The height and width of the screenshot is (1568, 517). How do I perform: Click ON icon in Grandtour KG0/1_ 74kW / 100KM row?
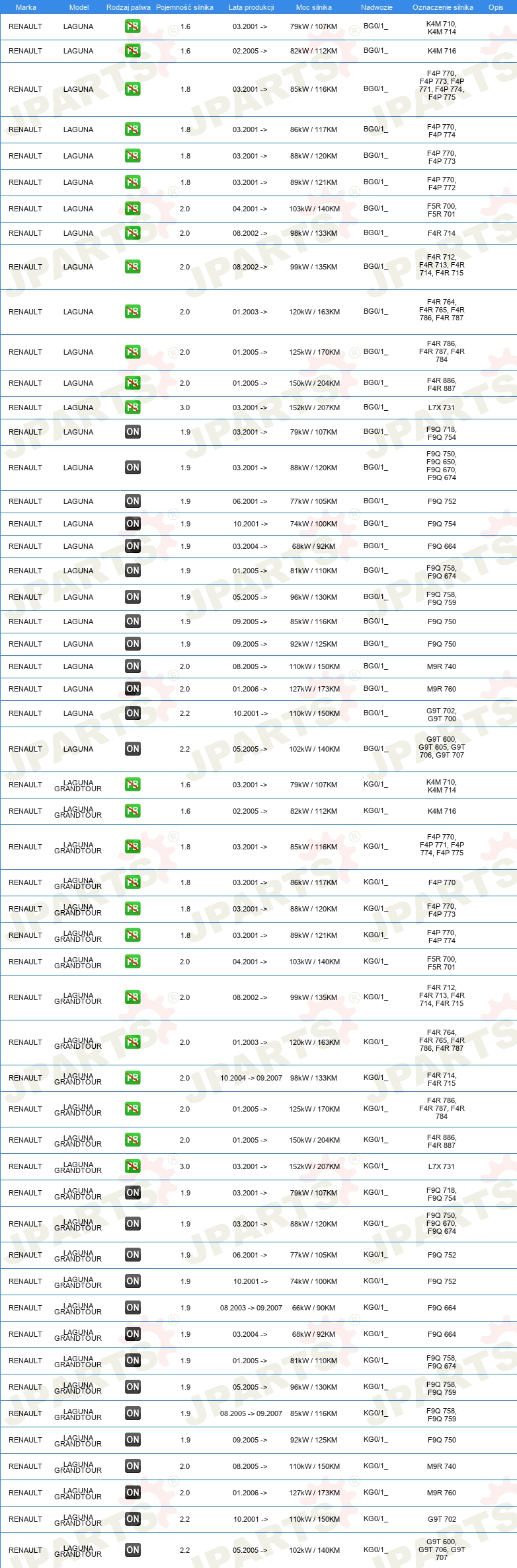(133, 1281)
